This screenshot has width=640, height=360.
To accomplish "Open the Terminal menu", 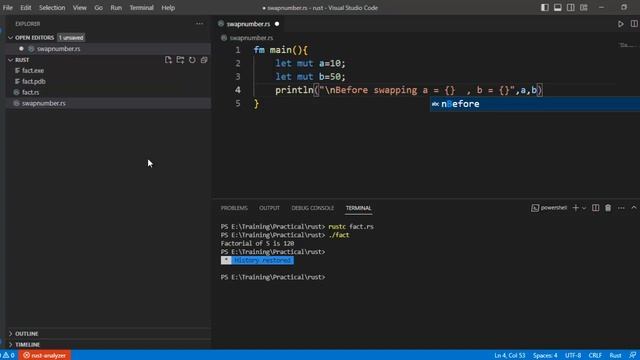I will pyautogui.click(x=141, y=8).
